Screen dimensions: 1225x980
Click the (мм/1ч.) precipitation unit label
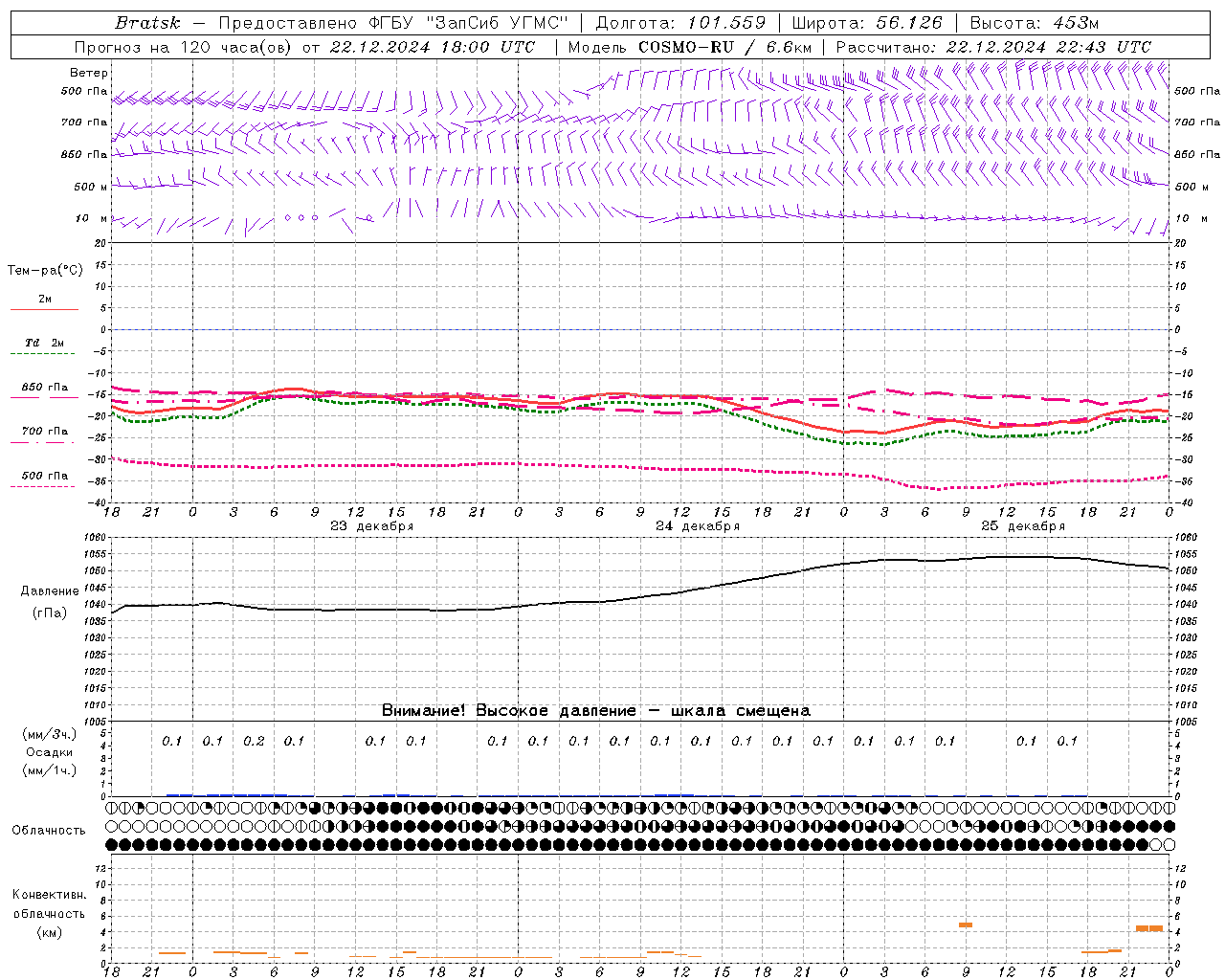pos(49,770)
